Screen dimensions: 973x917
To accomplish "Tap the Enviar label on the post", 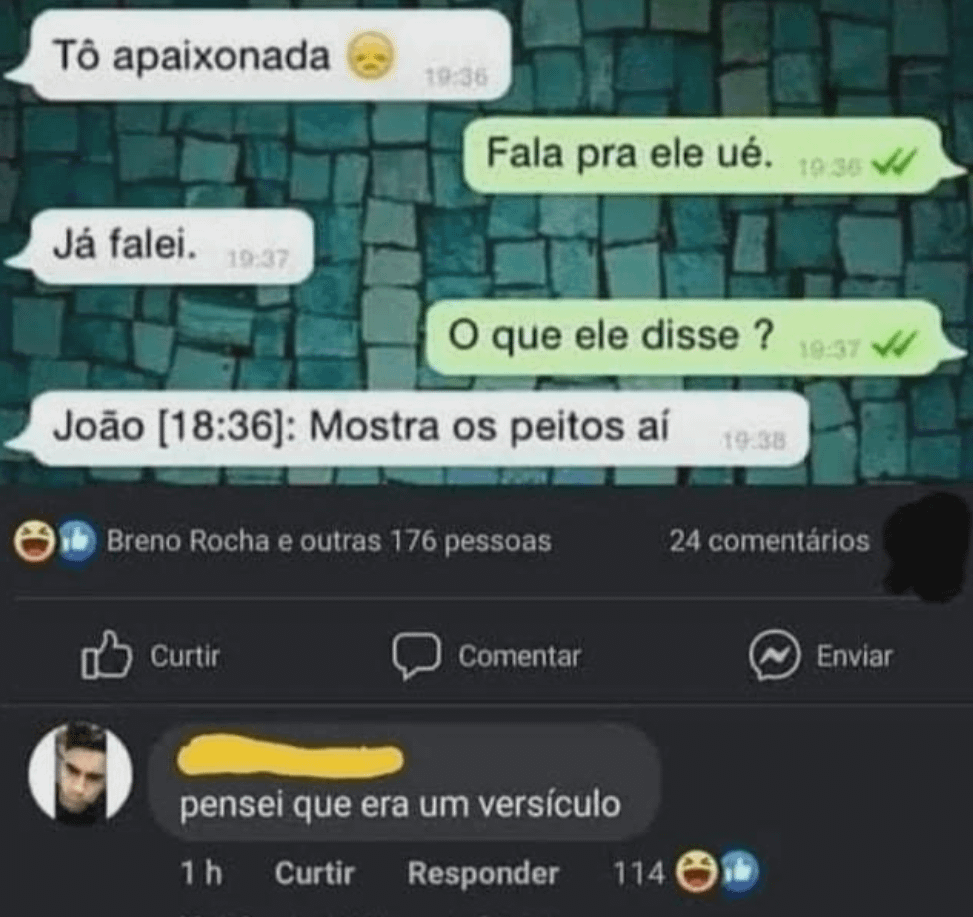I will (x=854, y=656).
